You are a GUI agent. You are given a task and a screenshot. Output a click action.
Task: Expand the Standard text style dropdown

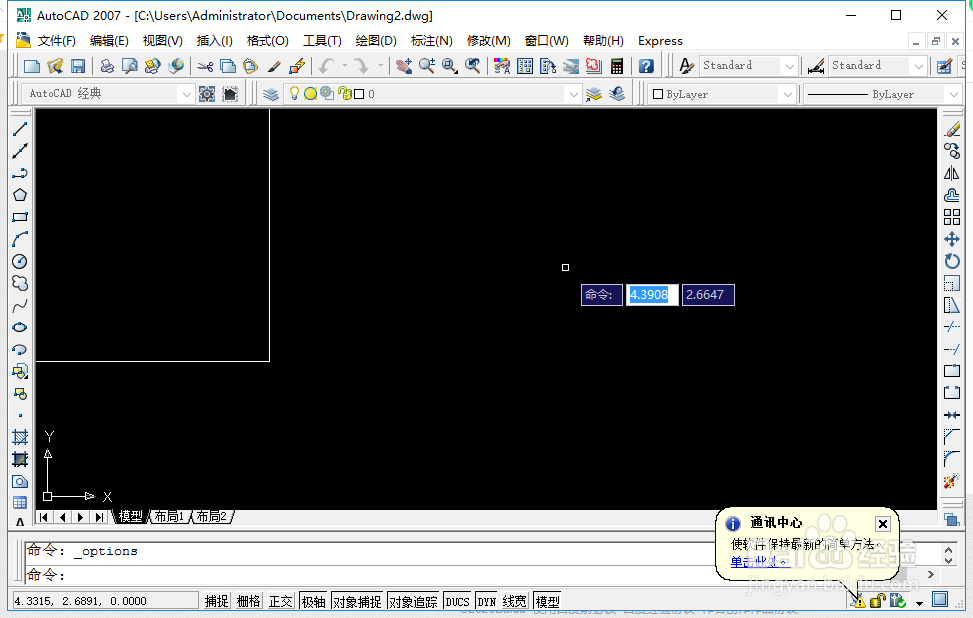[789, 66]
